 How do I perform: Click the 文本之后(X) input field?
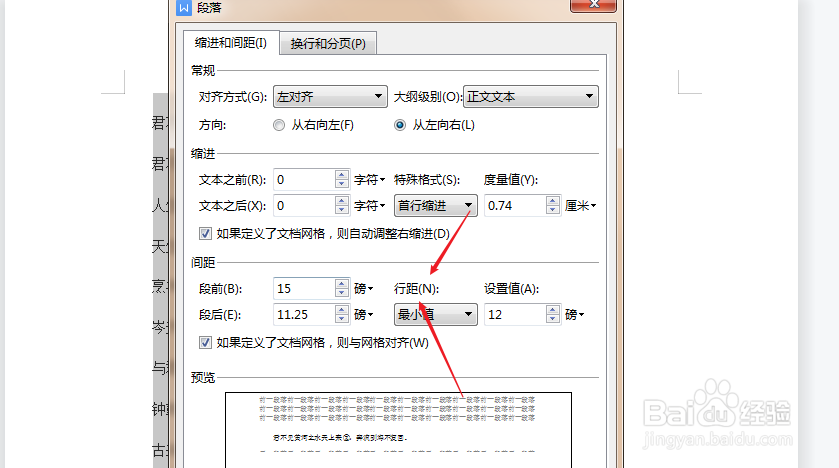(x=304, y=205)
